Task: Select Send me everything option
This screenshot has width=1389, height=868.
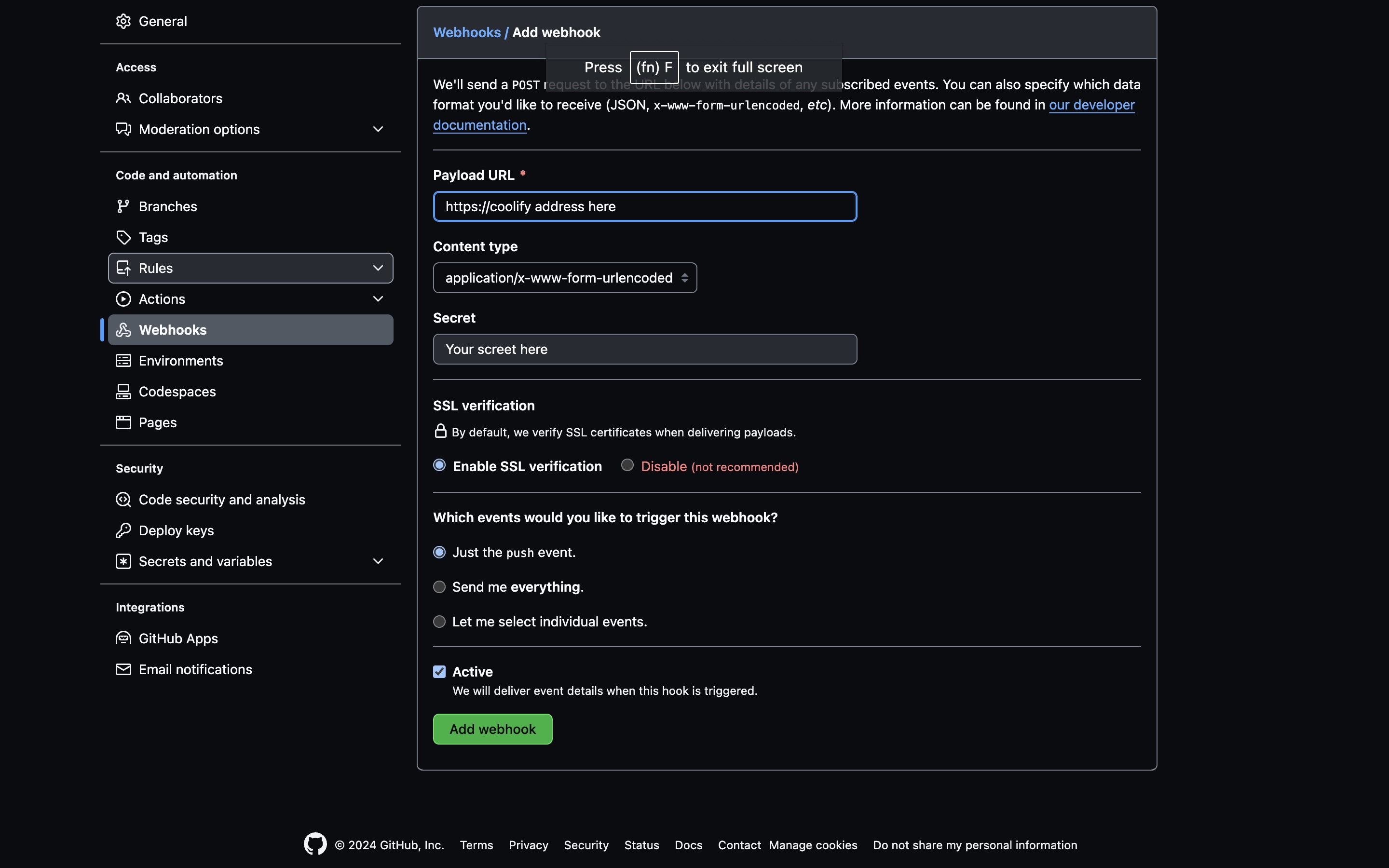Action: tap(439, 587)
